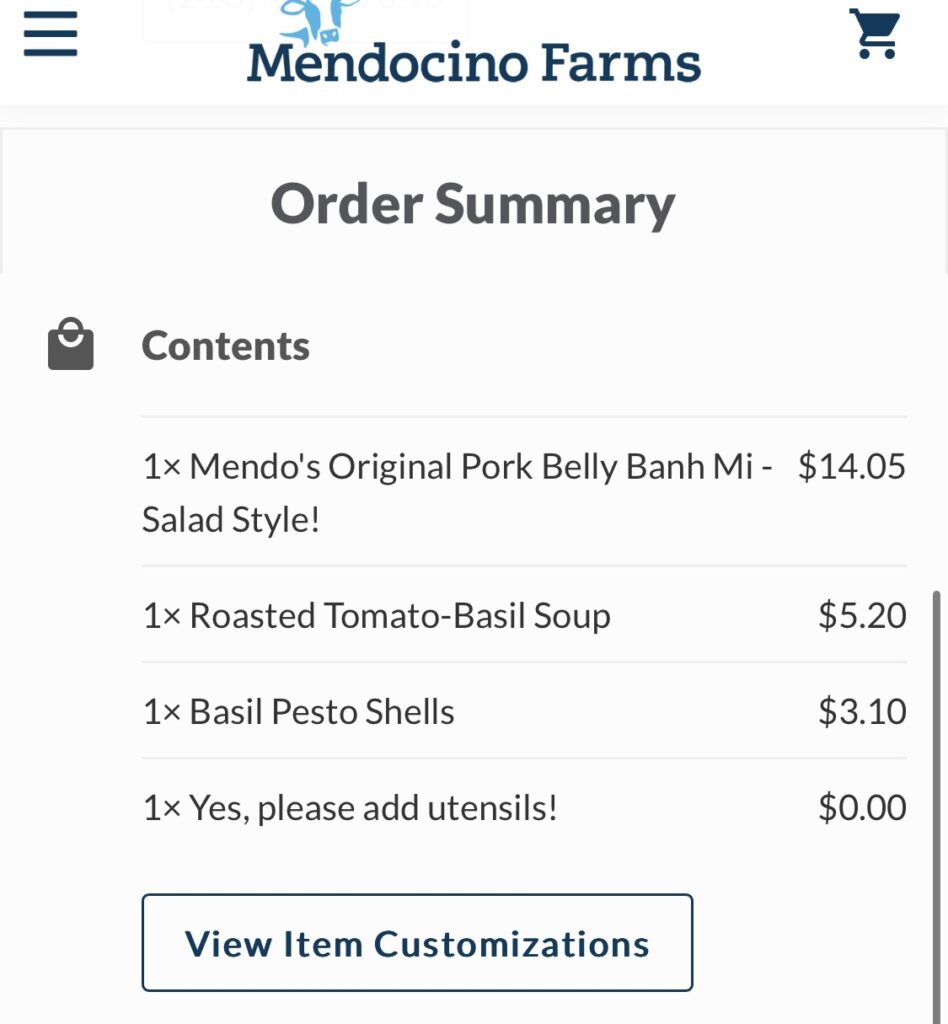Viewport: 948px width, 1024px height.
Task: Go home via Mendocino Farms wordmark
Action: tap(473, 62)
